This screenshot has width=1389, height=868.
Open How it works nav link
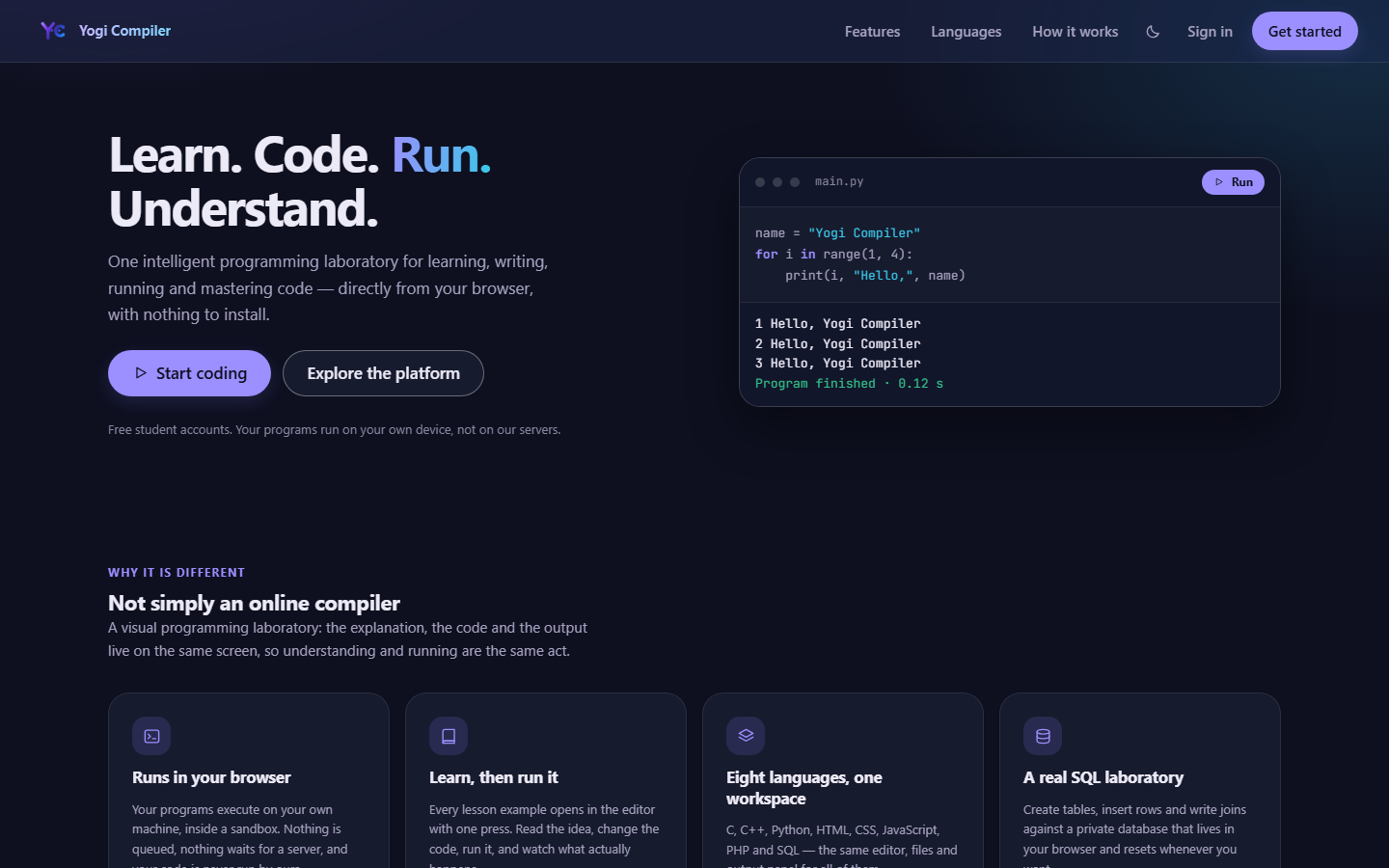1075,32
